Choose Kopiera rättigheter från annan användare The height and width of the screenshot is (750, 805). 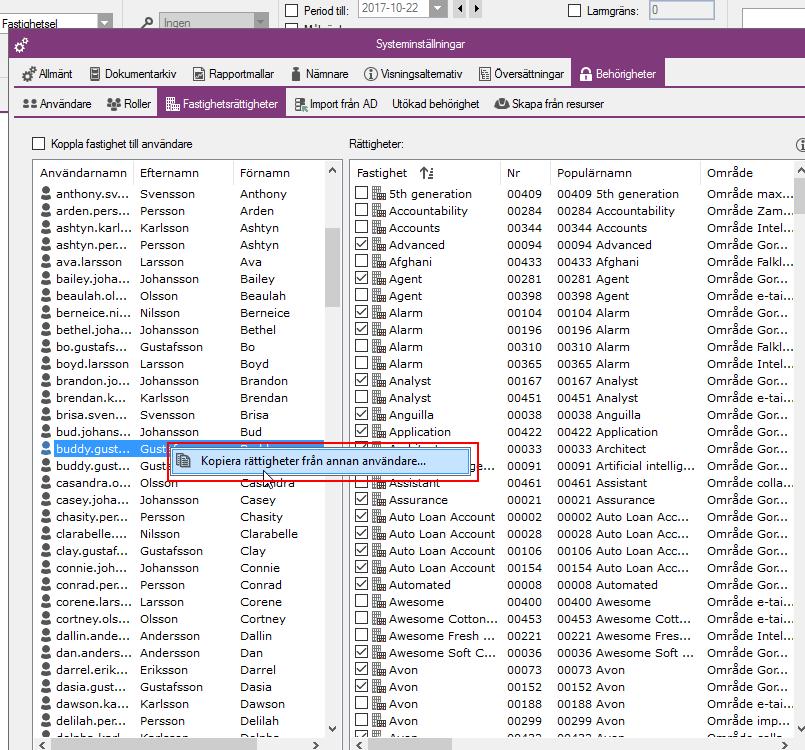point(321,461)
